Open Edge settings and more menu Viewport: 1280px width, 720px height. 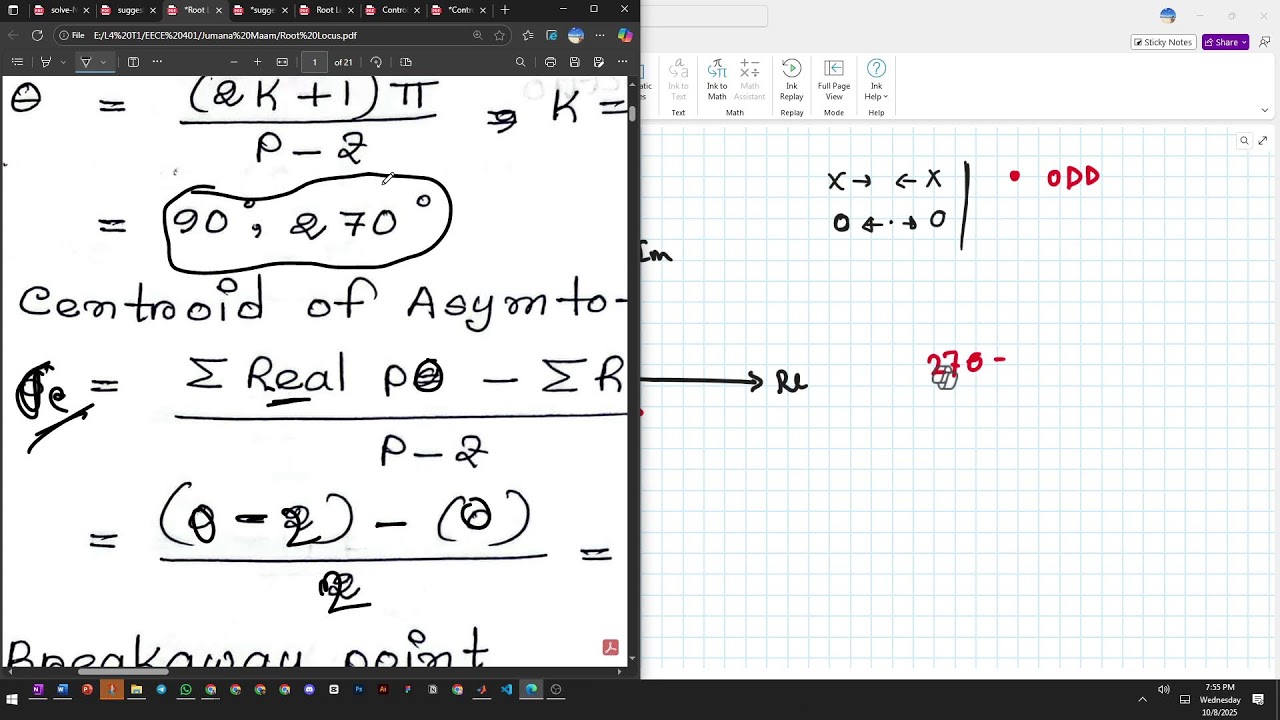coord(600,35)
